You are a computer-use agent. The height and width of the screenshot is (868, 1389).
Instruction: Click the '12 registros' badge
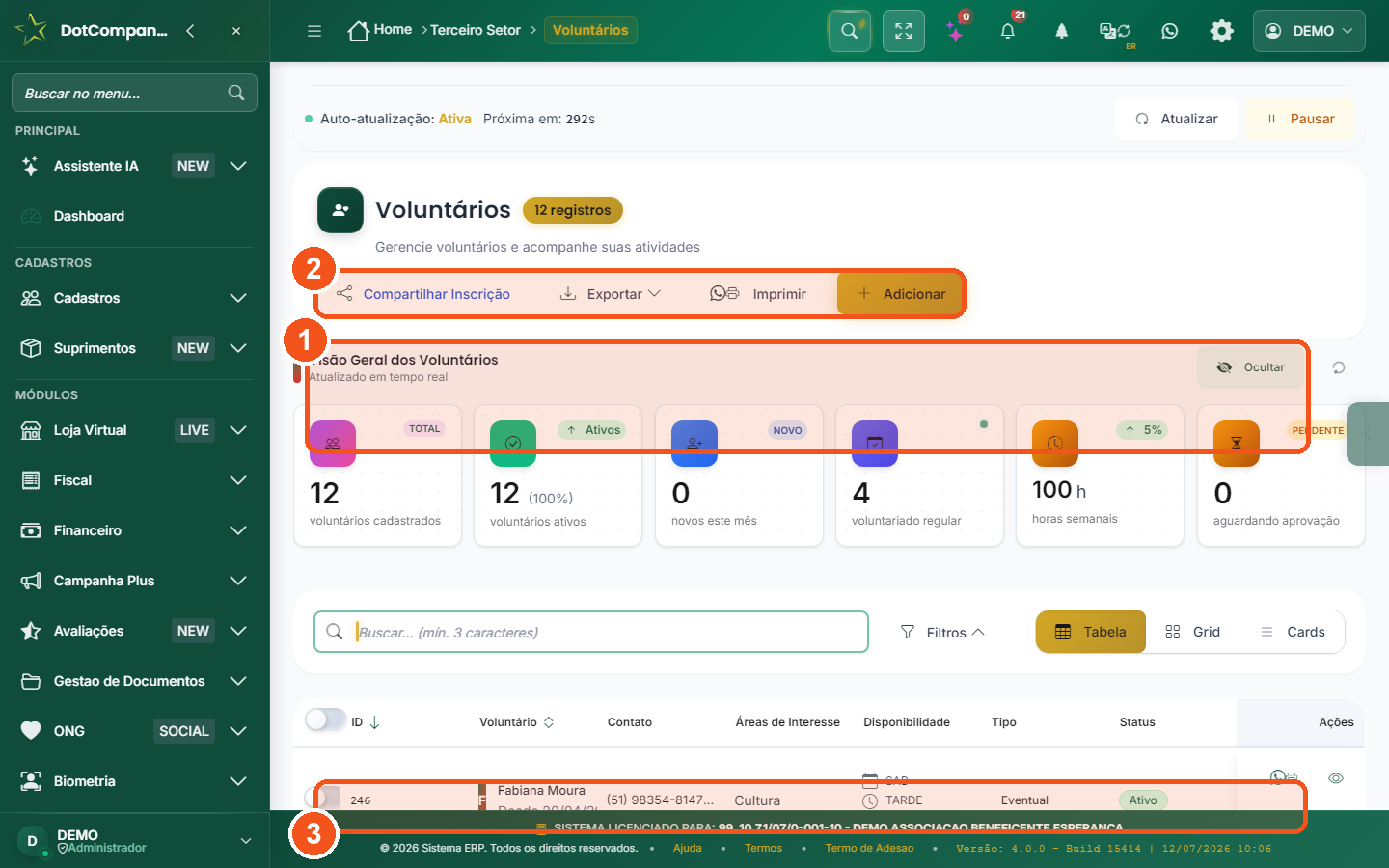click(x=573, y=210)
